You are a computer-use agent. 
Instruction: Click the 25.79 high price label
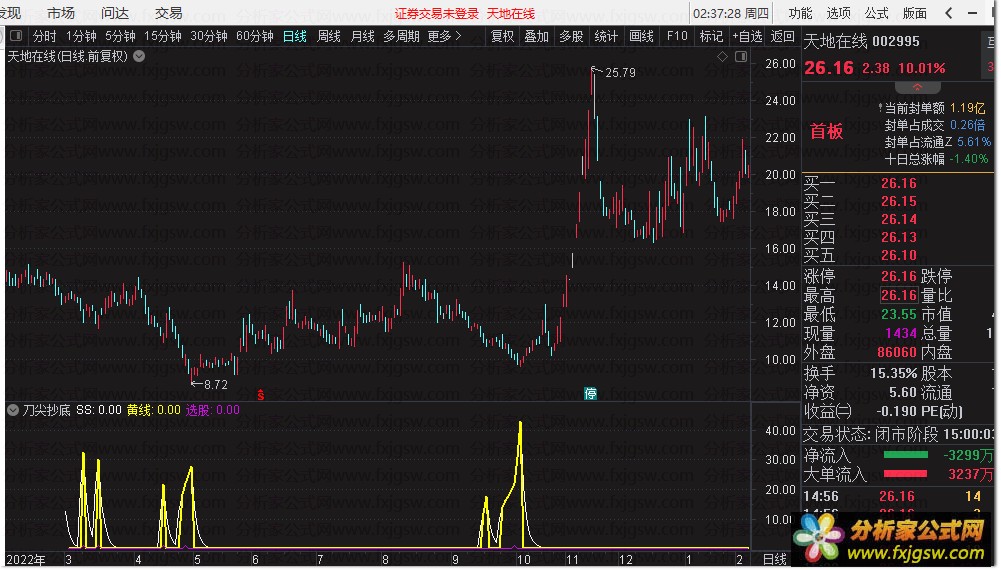[620, 73]
